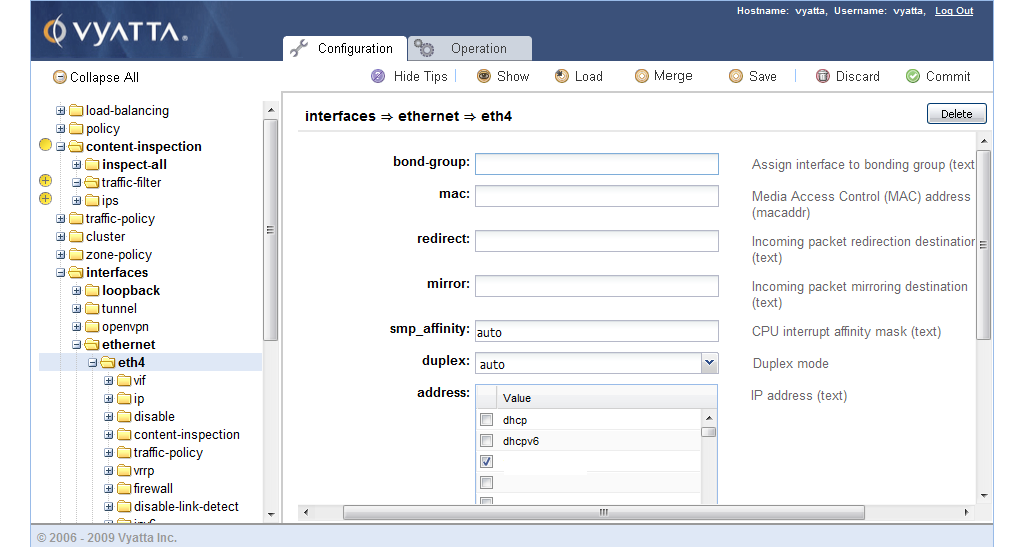
Task: Click the load-balancing folder icon
Action: point(77,111)
